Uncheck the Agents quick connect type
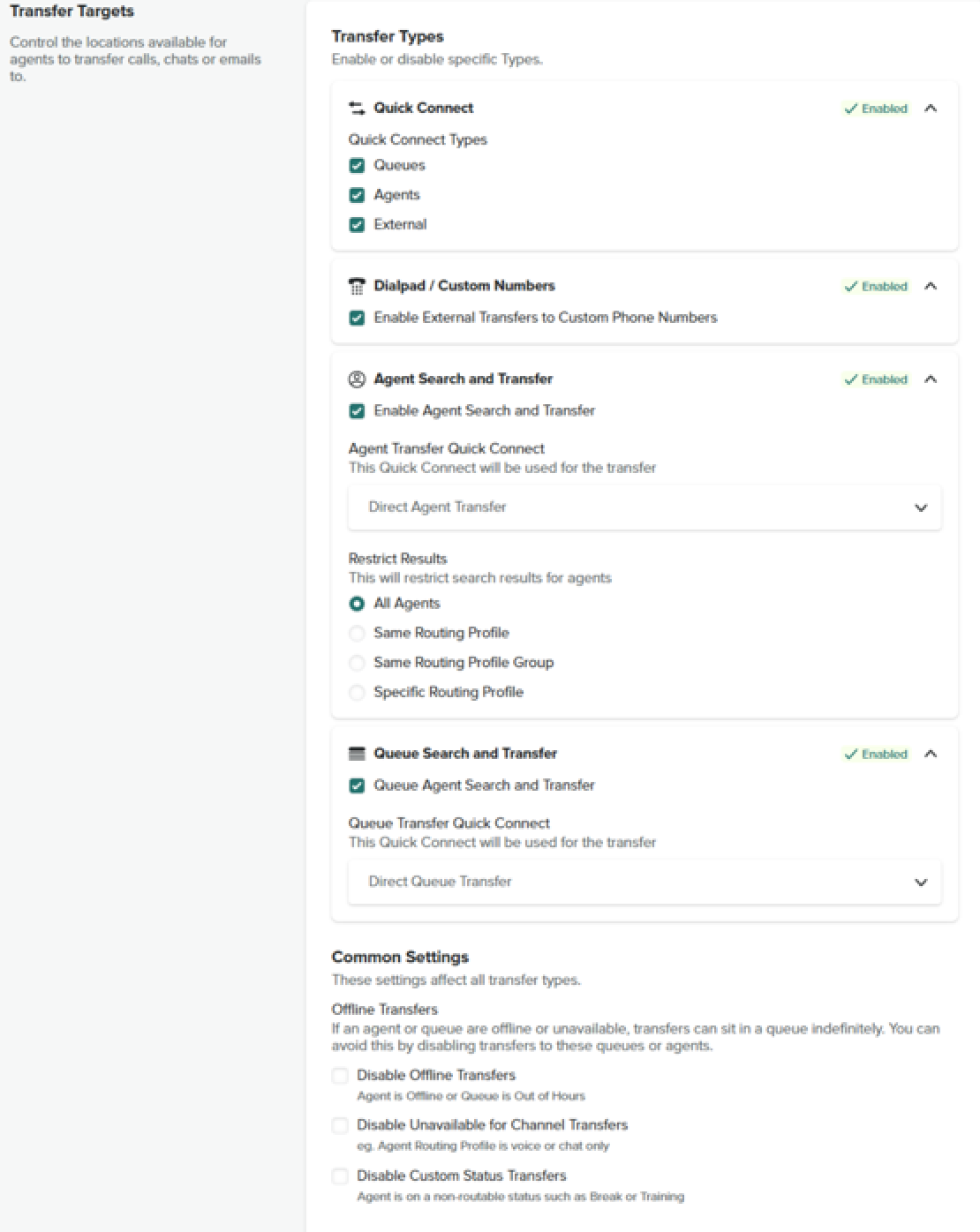Image resolution: width=980 pixels, height=1232 pixels. pos(357,195)
